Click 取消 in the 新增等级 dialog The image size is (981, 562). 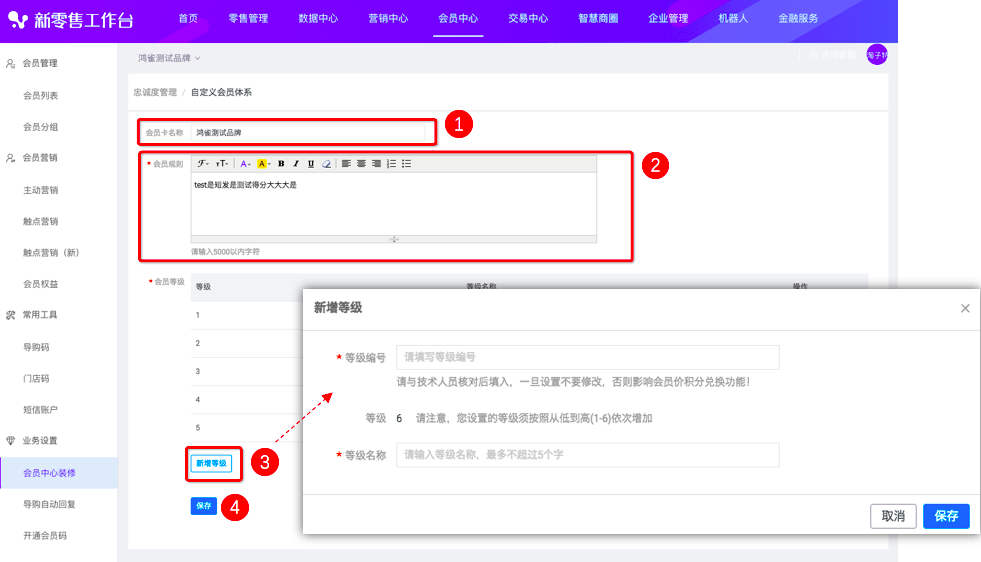point(893,516)
